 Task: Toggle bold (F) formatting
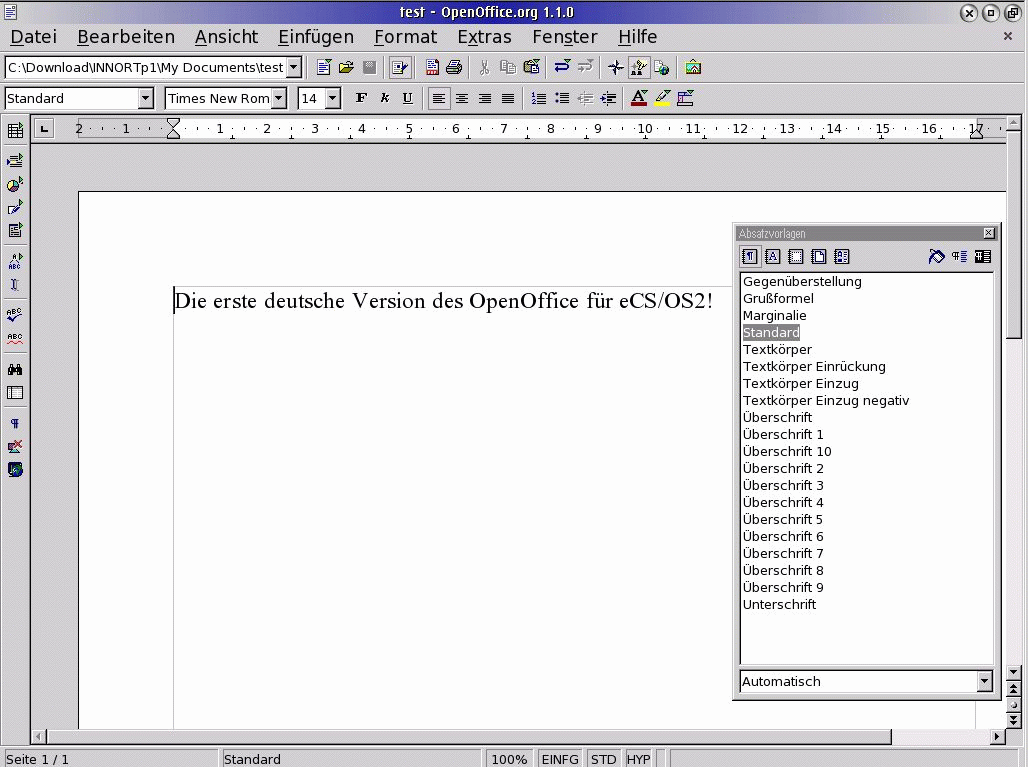[x=361, y=98]
